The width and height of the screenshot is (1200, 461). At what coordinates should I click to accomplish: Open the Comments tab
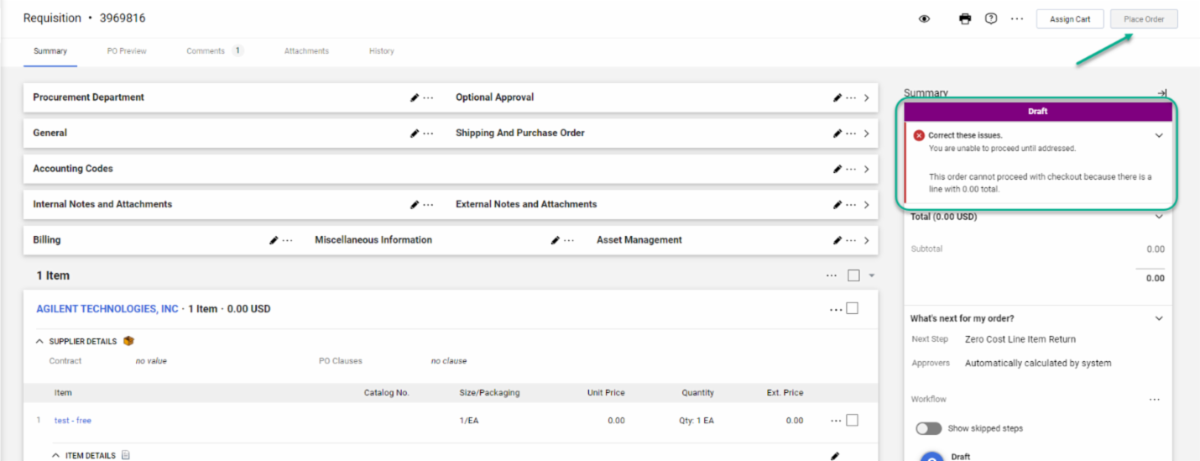point(206,51)
